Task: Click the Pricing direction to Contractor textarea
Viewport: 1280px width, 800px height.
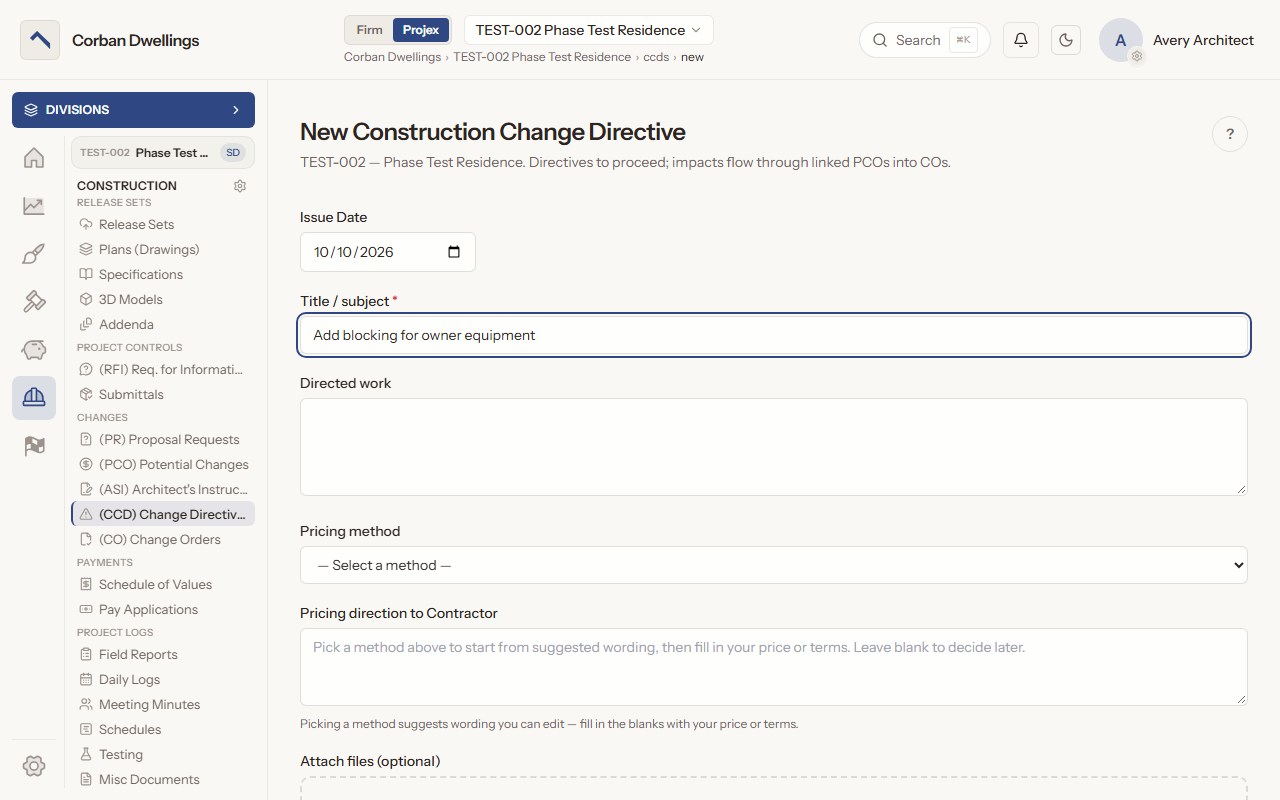Action: tap(774, 667)
